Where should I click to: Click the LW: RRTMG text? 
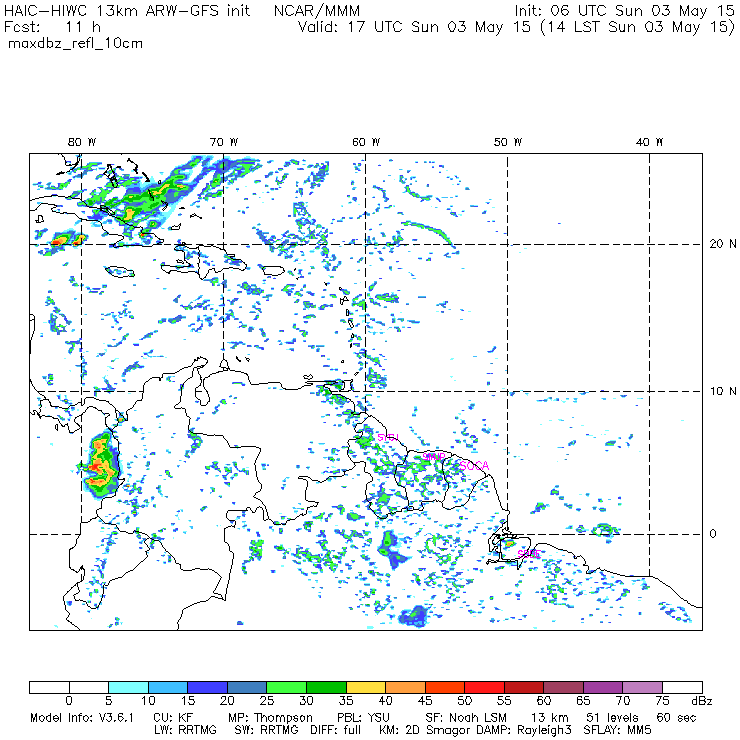tap(185, 730)
